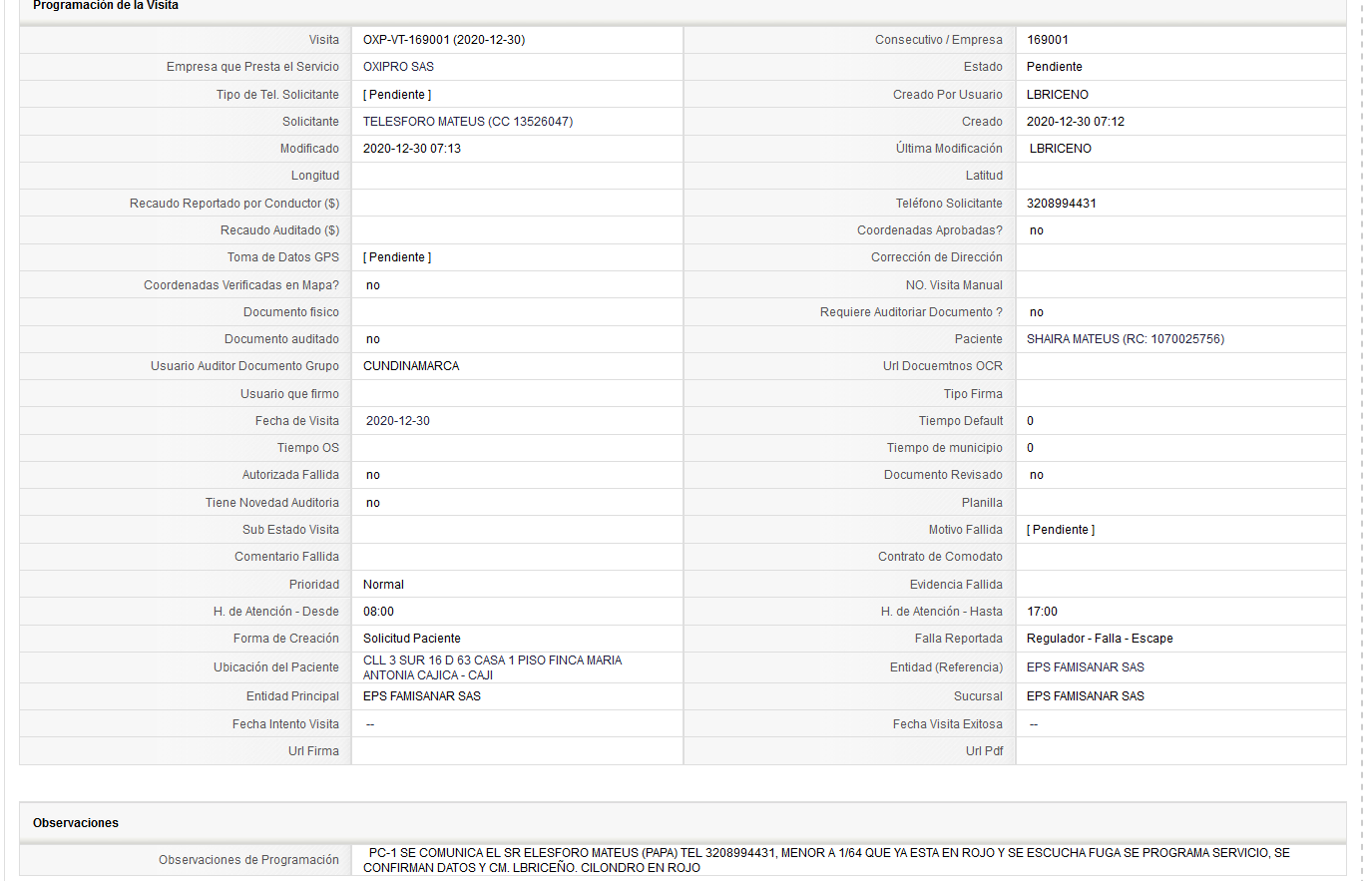Screen dimensions: 1372x881
Task: Select [Pendiente] in Tipo de Tel. Solicitante
Action: click(x=397, y=95)
